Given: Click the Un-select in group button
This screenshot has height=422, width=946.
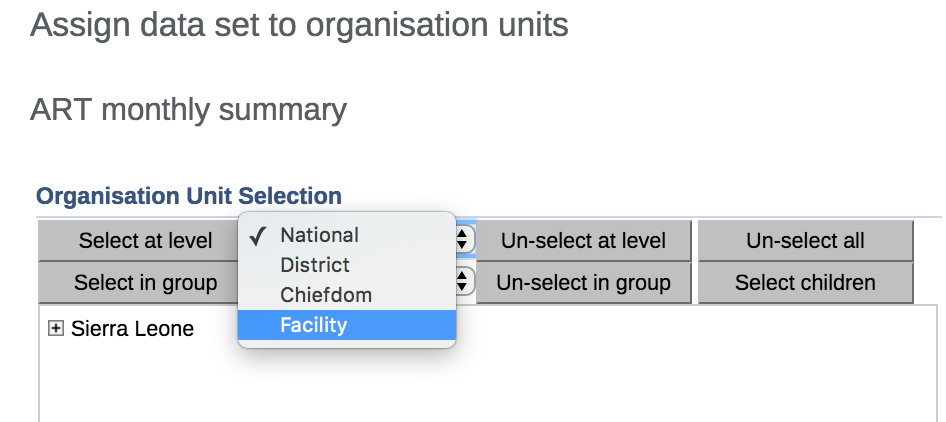Looking at the screenshot, I should 583,283.
